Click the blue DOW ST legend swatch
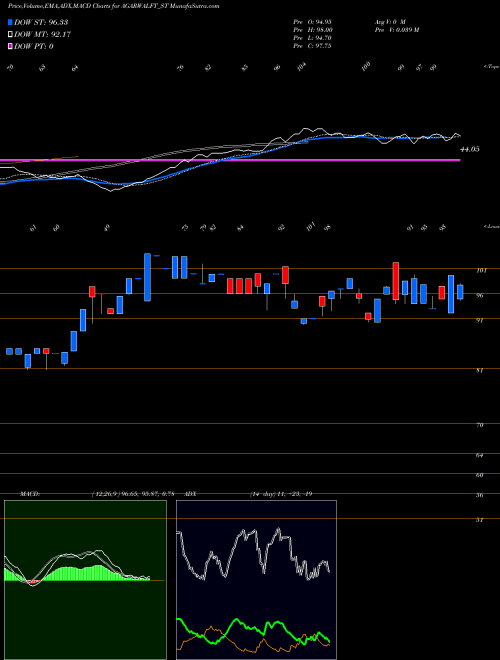The image size is (500, 660). 10,22
